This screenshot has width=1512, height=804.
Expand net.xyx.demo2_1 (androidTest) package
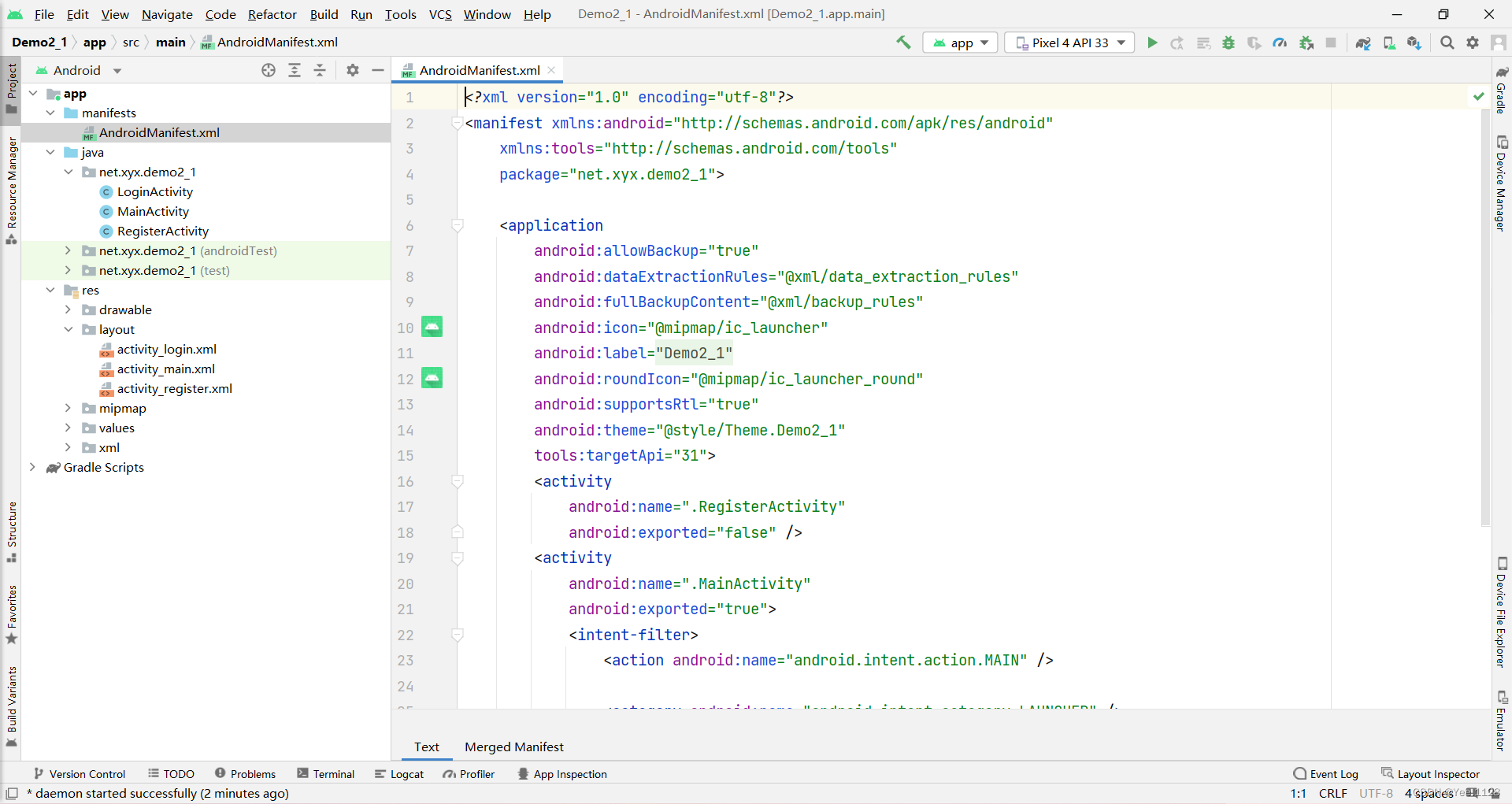[x=68, y=250]
